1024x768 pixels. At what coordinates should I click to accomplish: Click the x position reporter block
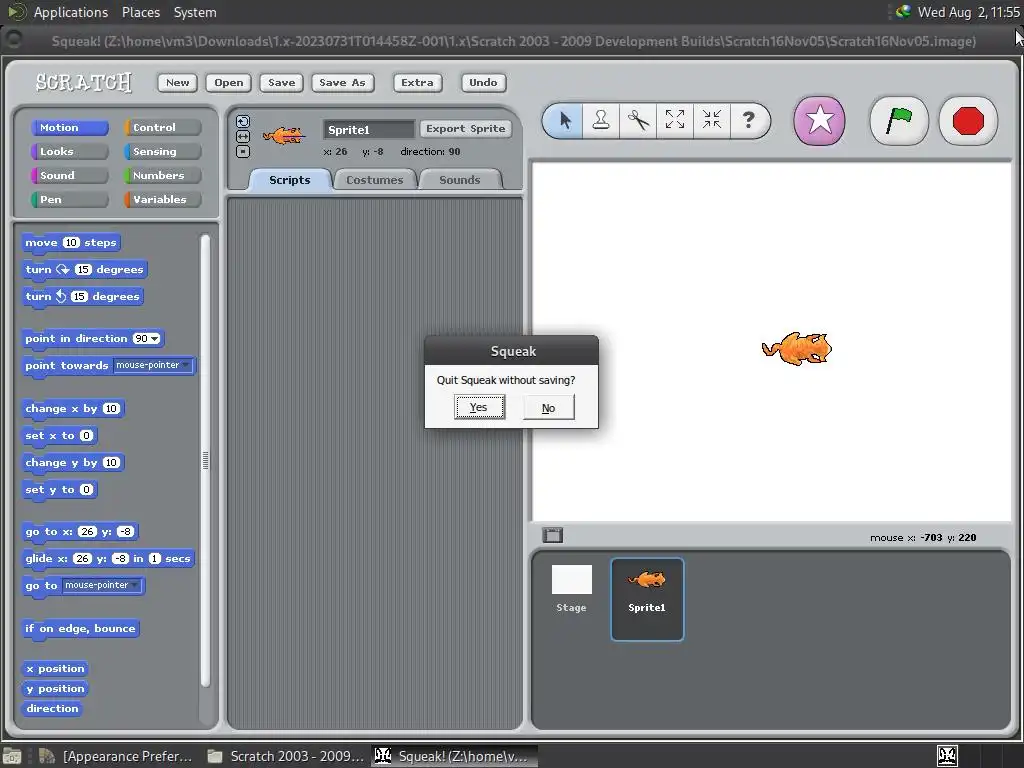tap(56, 669)
